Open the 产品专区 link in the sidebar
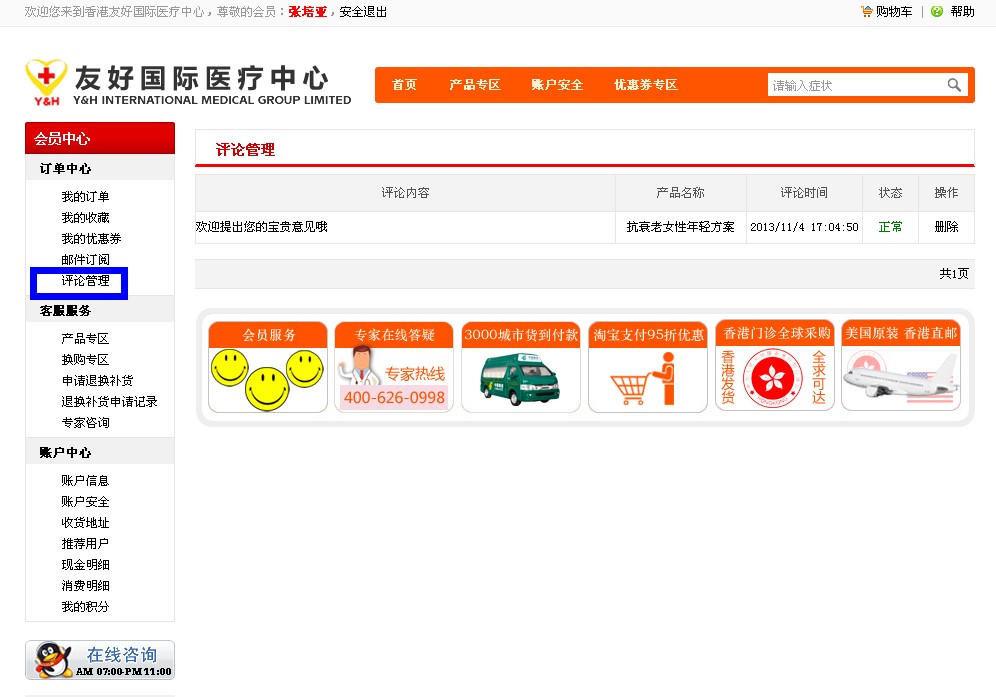This screenshot has width=996, height=697. (85, 338)
